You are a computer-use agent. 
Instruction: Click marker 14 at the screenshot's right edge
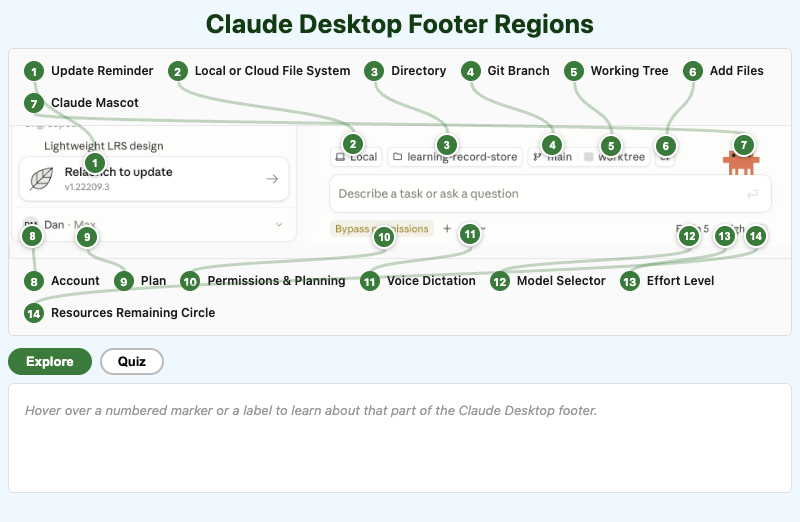coord(756,236)
